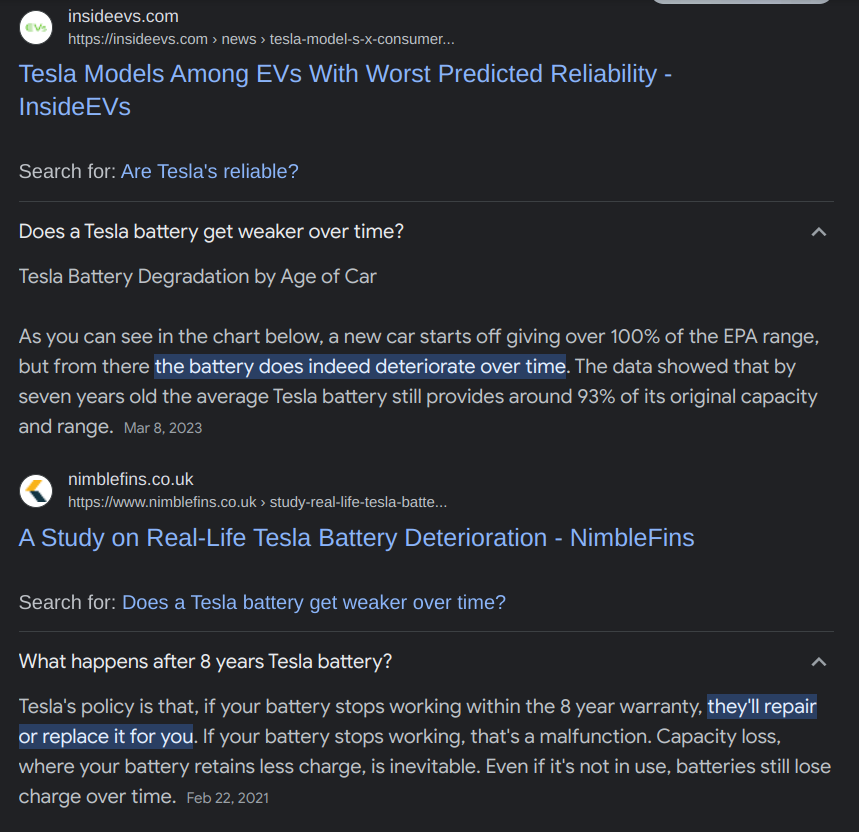Click the nimblefins.co.uk study URL breadcrumb
The image size is (859, 832).
257,502
